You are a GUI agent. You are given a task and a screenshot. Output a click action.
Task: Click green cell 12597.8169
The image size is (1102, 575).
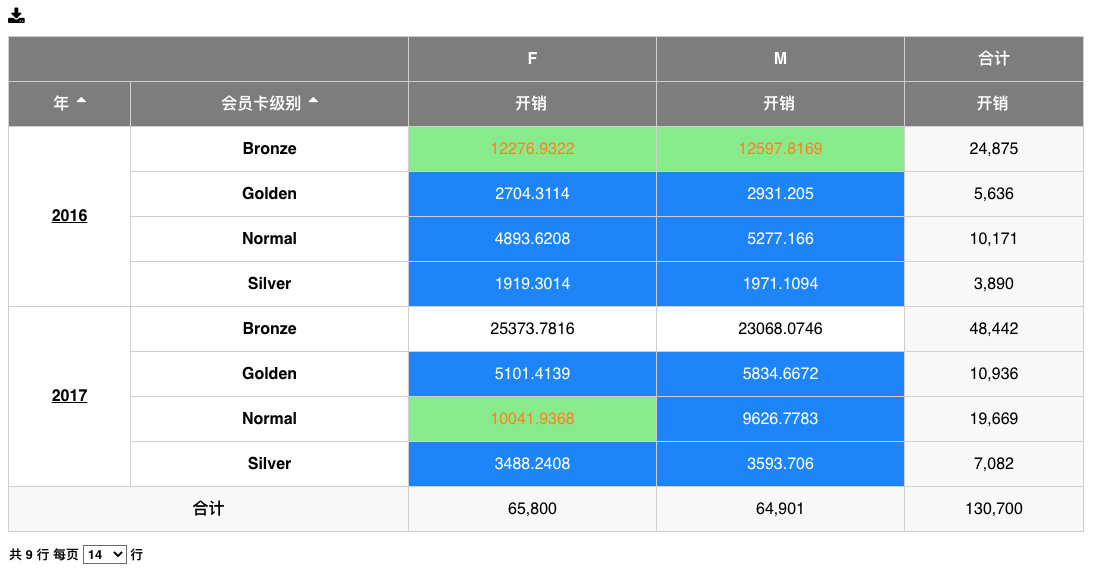[780, 149]
